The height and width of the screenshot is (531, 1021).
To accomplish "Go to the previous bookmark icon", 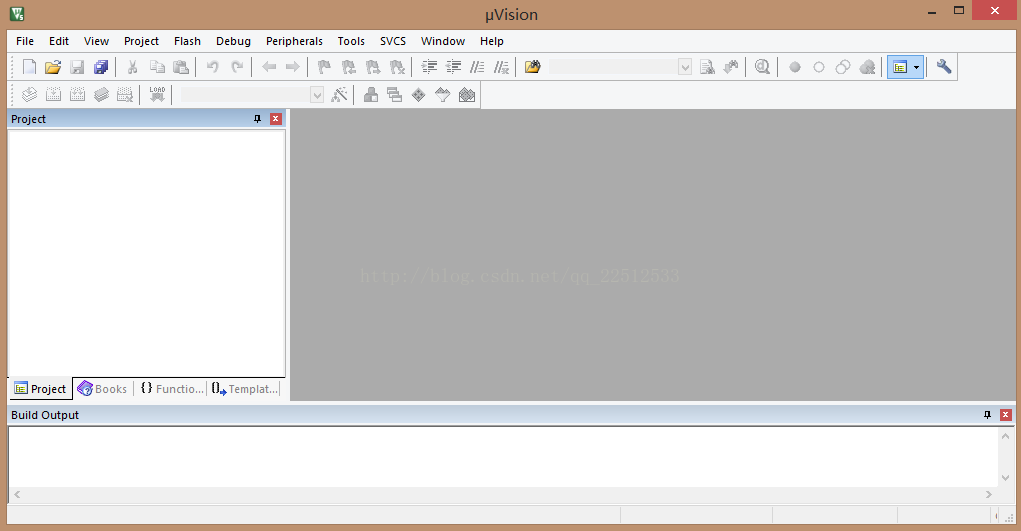I will 348,67.
